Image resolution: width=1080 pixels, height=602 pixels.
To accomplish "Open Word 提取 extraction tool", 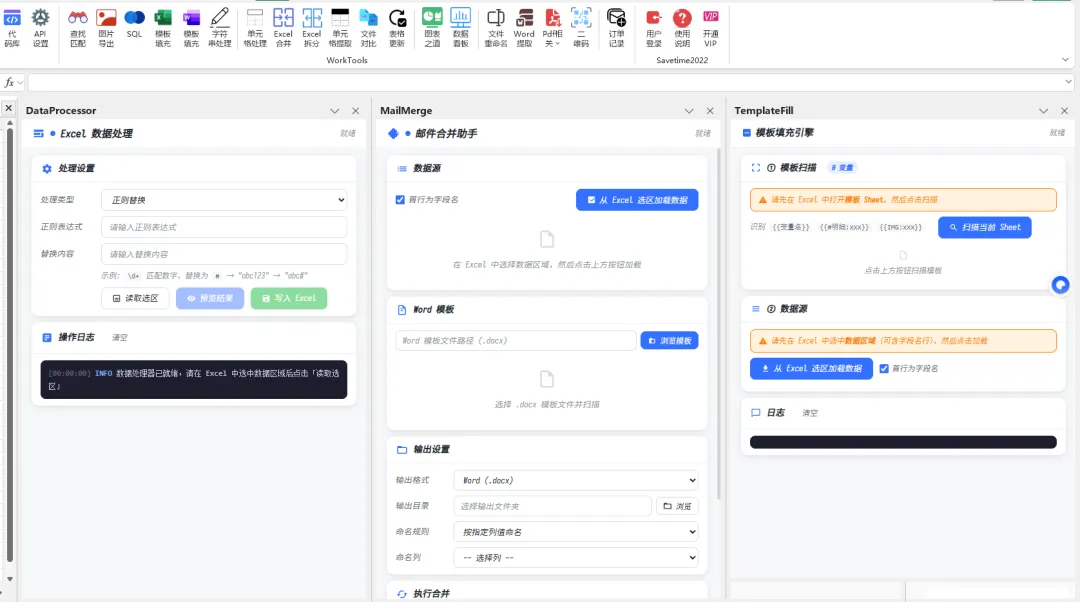I will [524, 28].
